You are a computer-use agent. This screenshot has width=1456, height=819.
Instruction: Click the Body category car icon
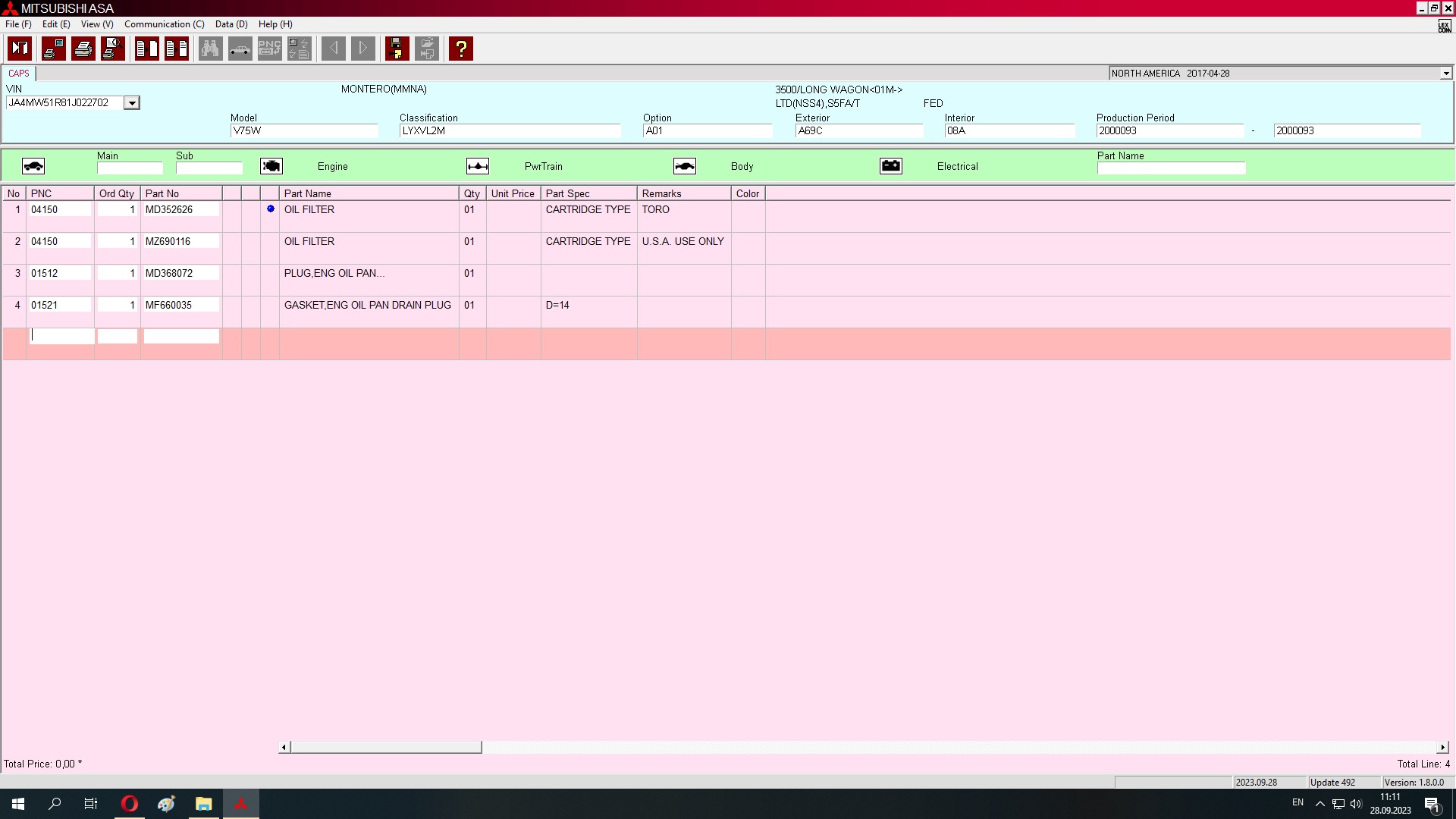[684, 166]
